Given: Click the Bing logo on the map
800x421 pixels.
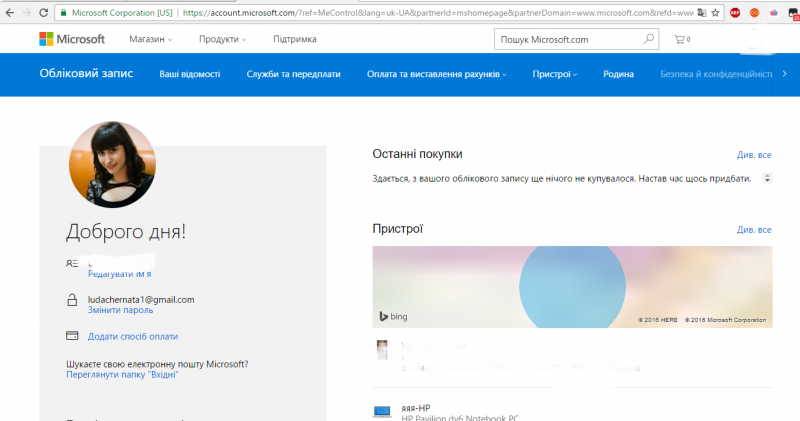Looking at the screenshot, I should [x=393, y=316].
